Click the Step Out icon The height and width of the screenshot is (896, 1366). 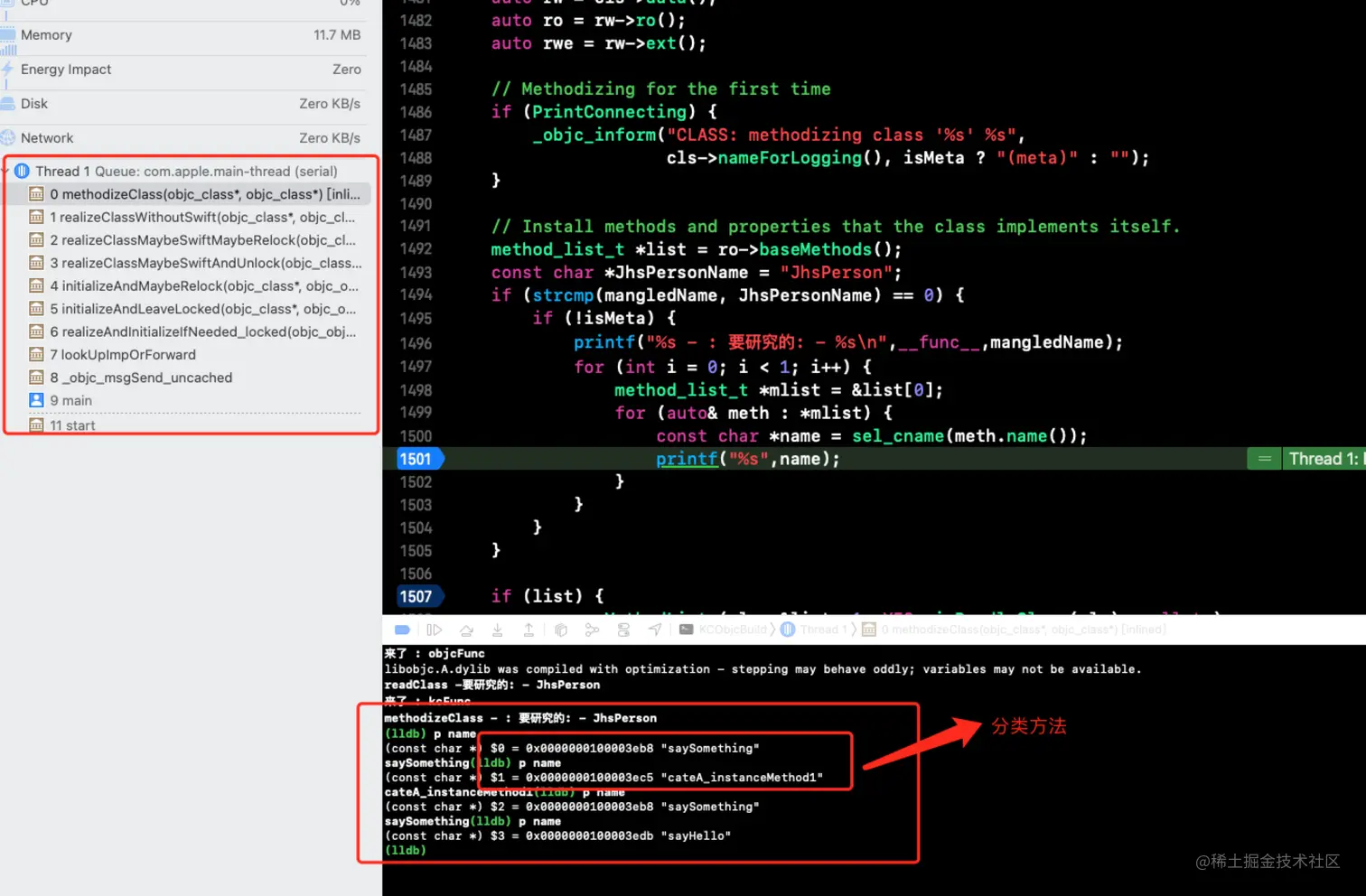529,630
